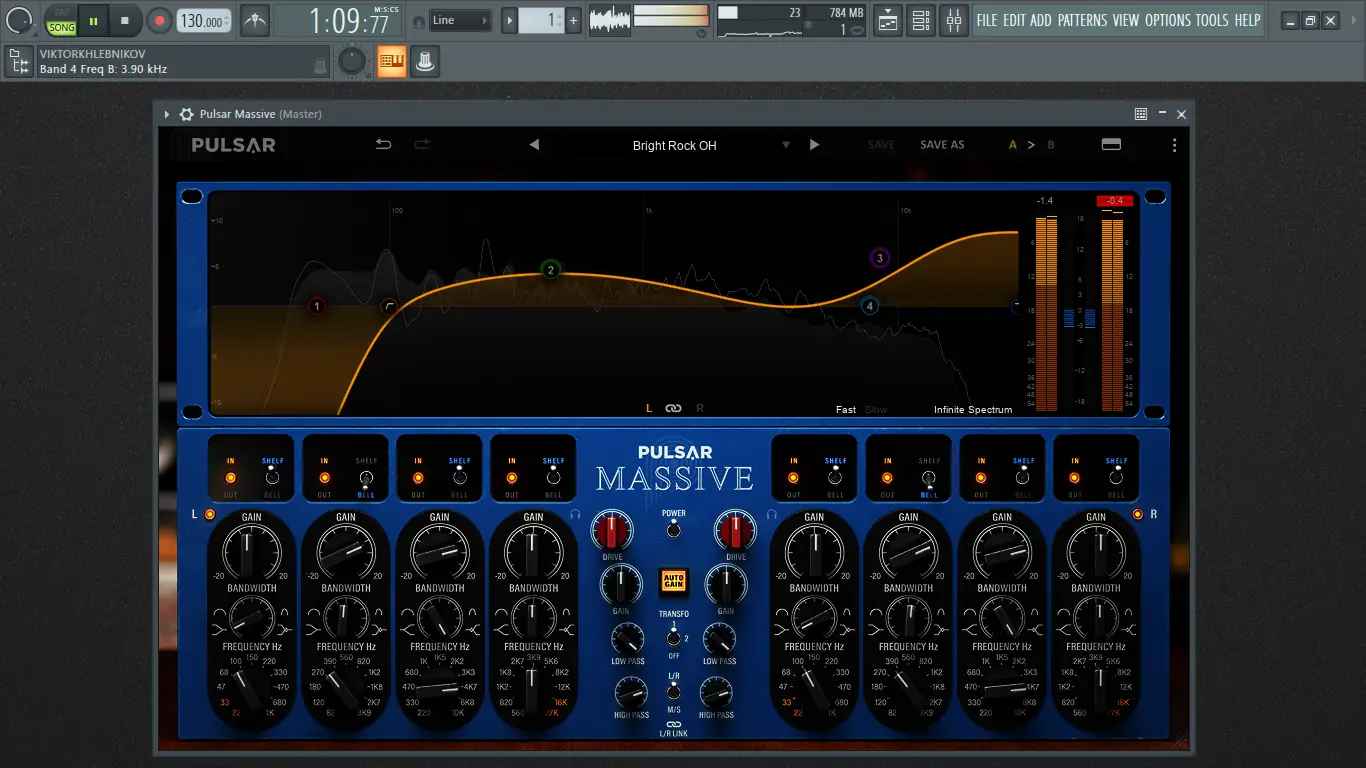Click the grid icon in the plugin title bar

click(x=1141, y=114)
